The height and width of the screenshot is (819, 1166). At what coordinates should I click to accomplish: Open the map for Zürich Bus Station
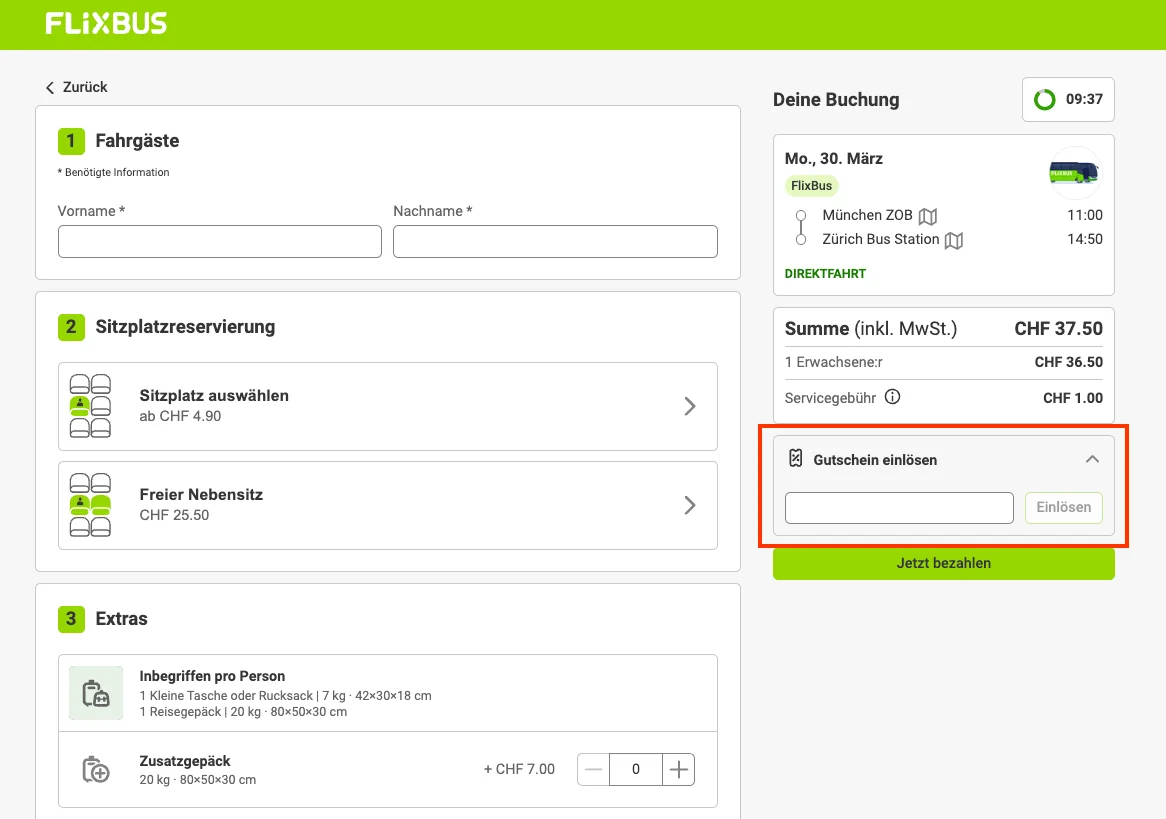click(x=953, y=240)
